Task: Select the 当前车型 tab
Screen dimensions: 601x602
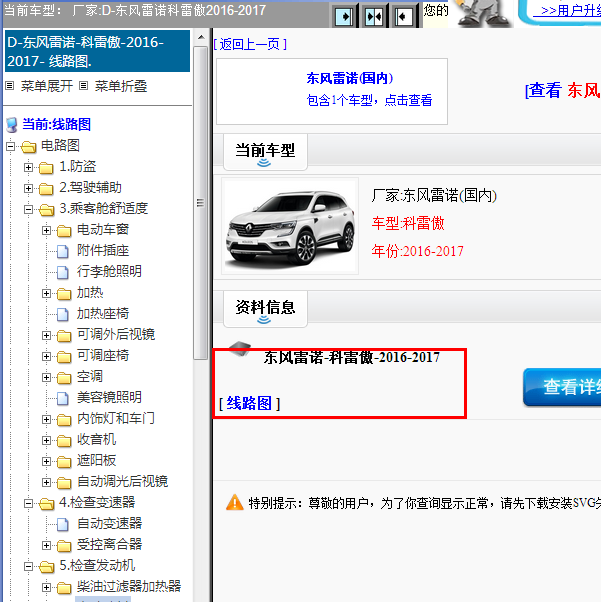Action: tap(265, 152)
